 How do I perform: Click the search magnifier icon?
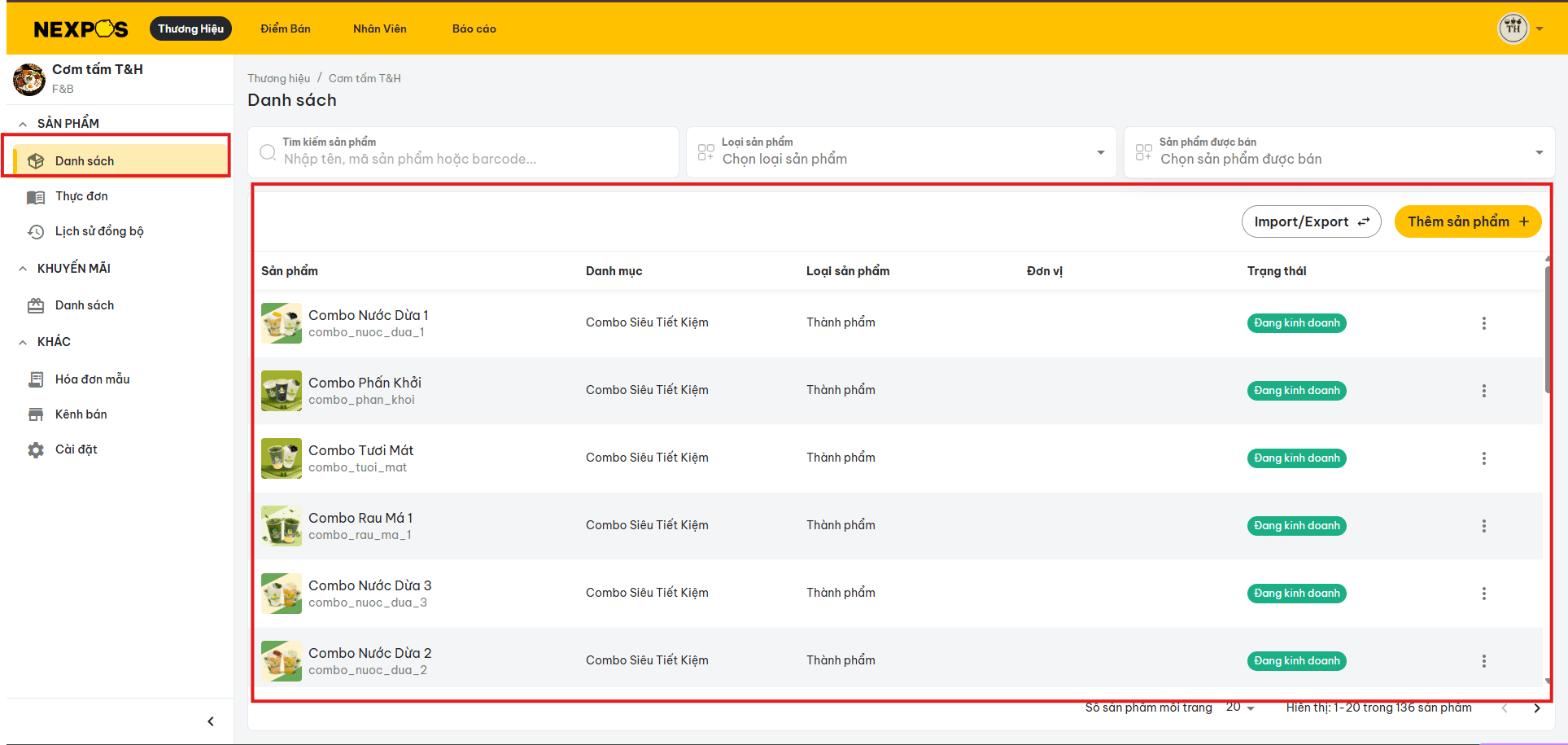[267, 152]
